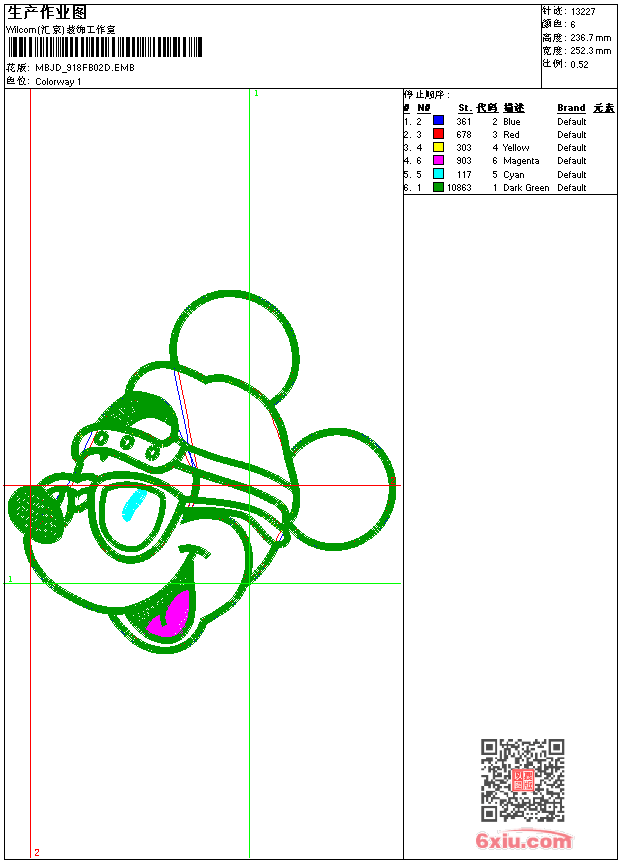
Task: Click the 'N#' column header
Action: pyautogui.click(x=424, y=108)
